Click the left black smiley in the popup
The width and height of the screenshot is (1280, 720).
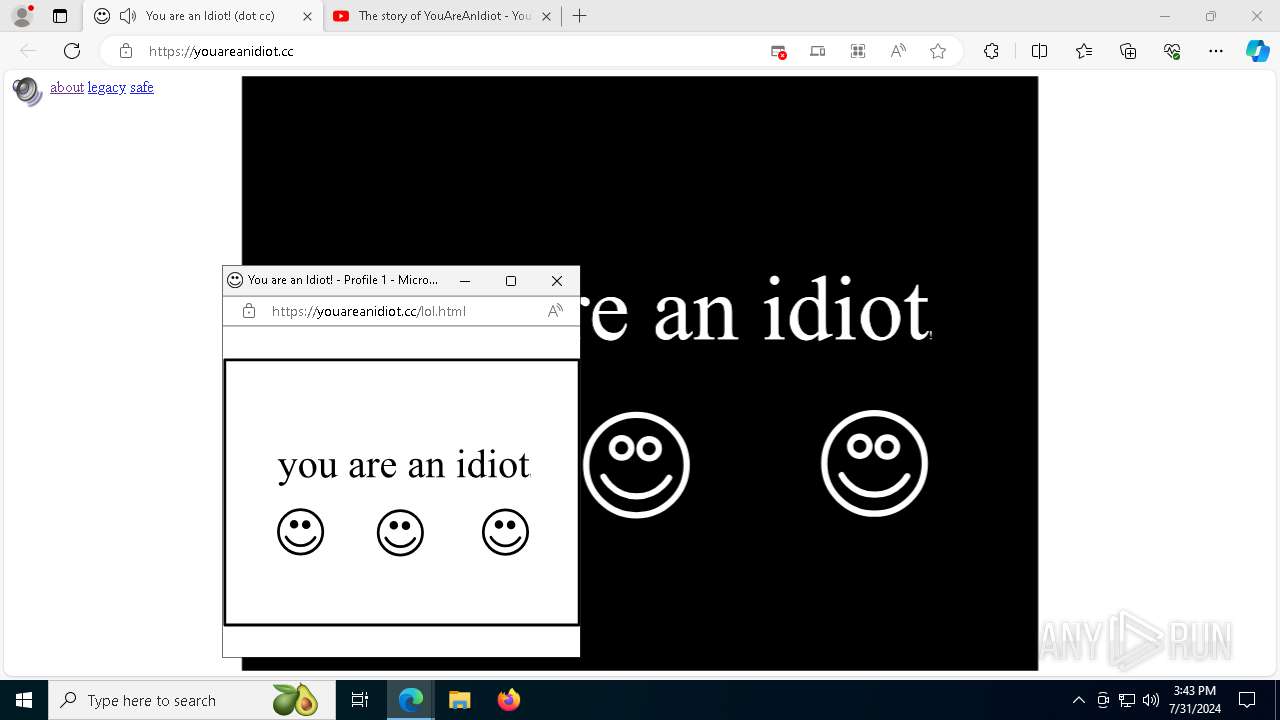pyautogui.click(x=301, y=532)
